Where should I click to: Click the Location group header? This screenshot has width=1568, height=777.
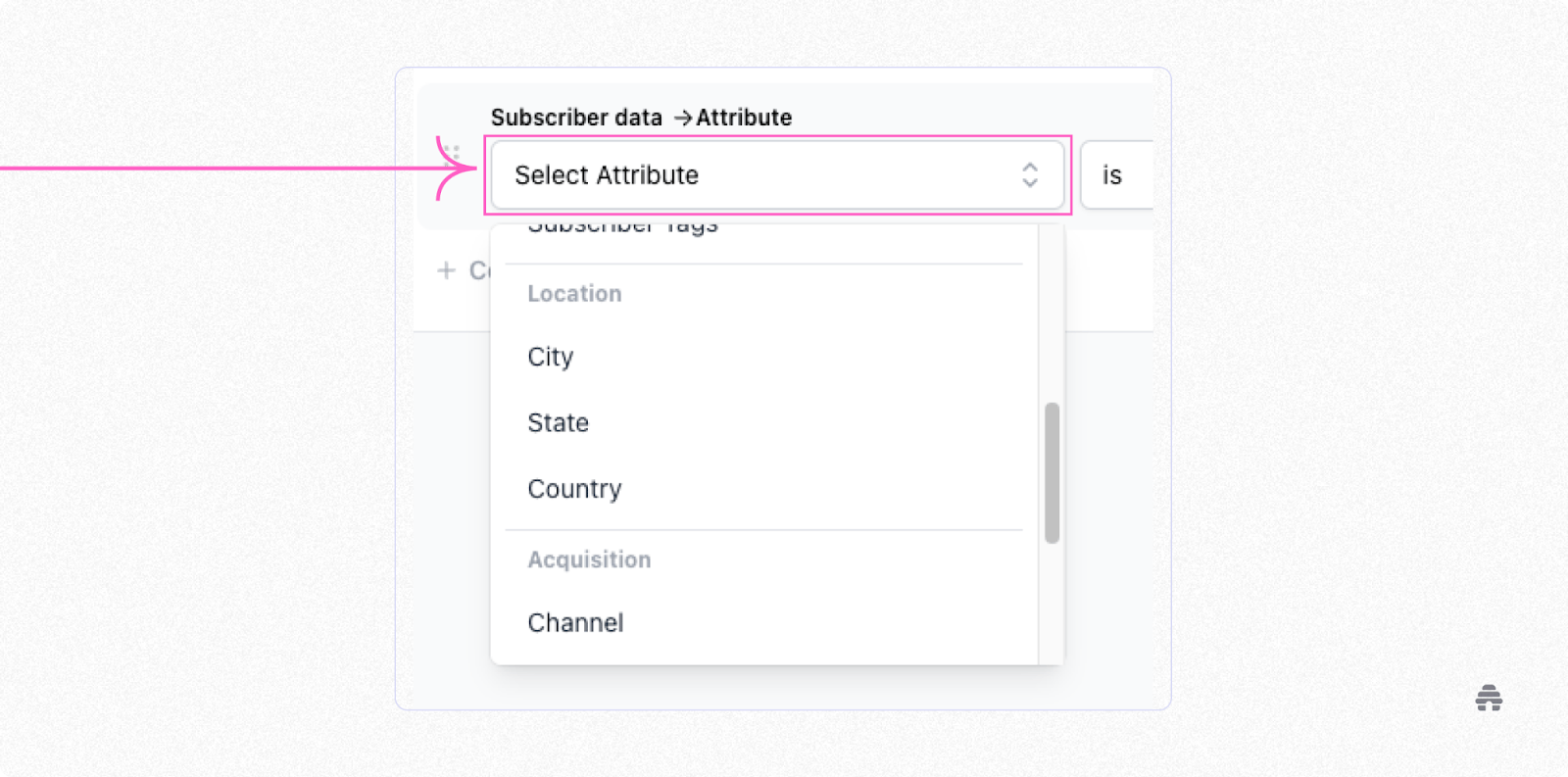(574, 294)
